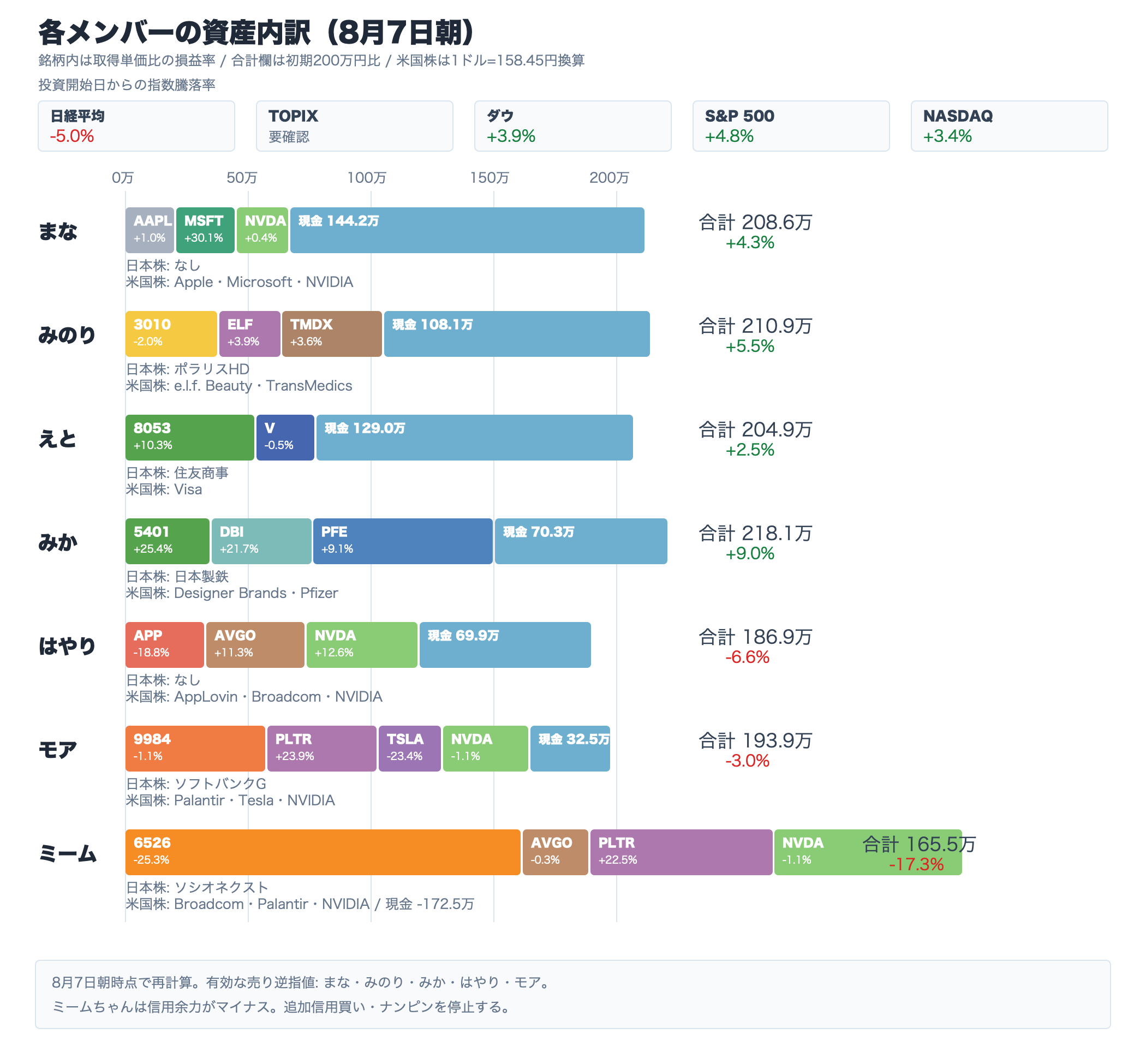Click the 日経平均 -5.0% index card

(136, 126)
